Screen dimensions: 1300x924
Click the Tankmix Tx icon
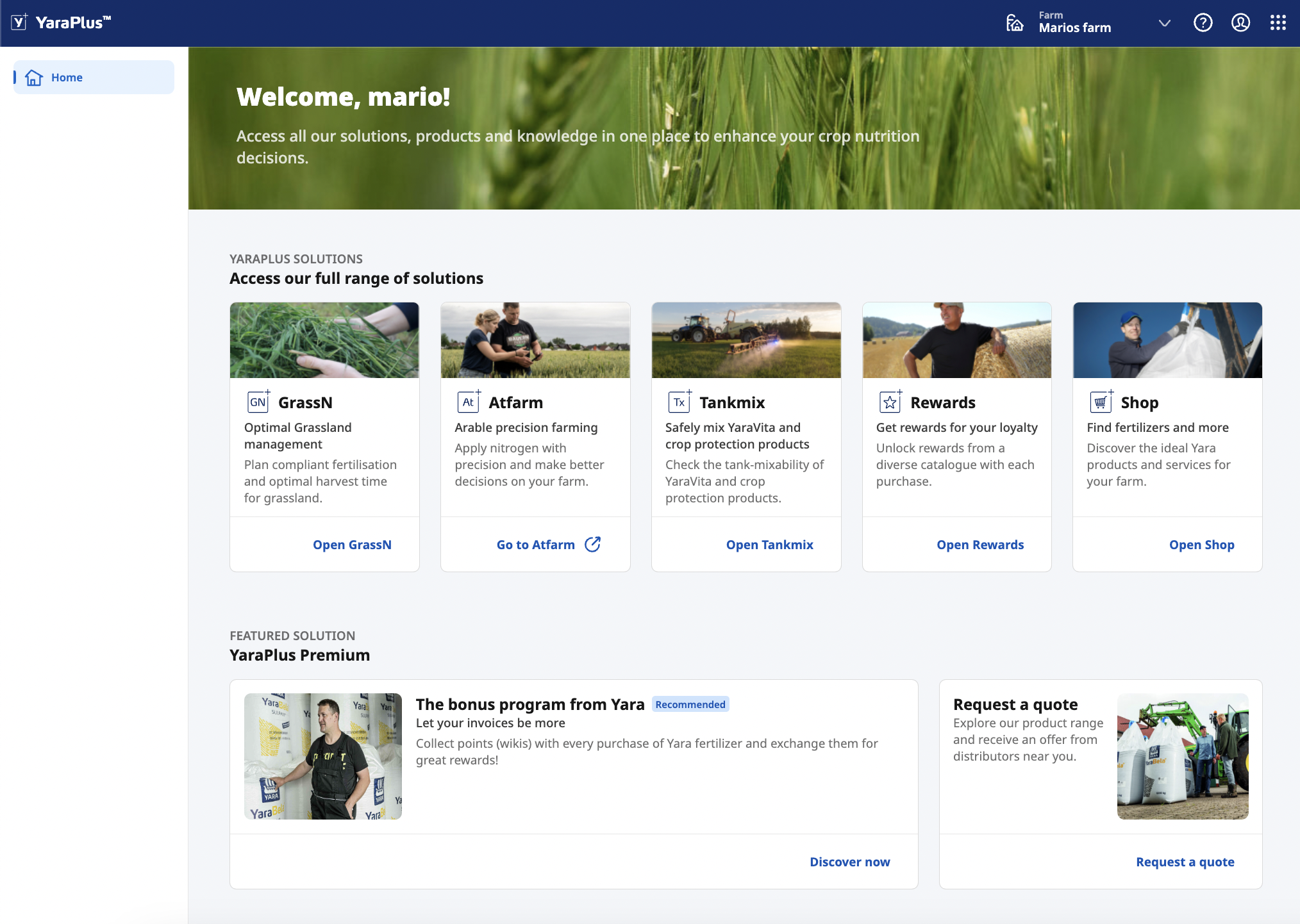tap(679, 402)
